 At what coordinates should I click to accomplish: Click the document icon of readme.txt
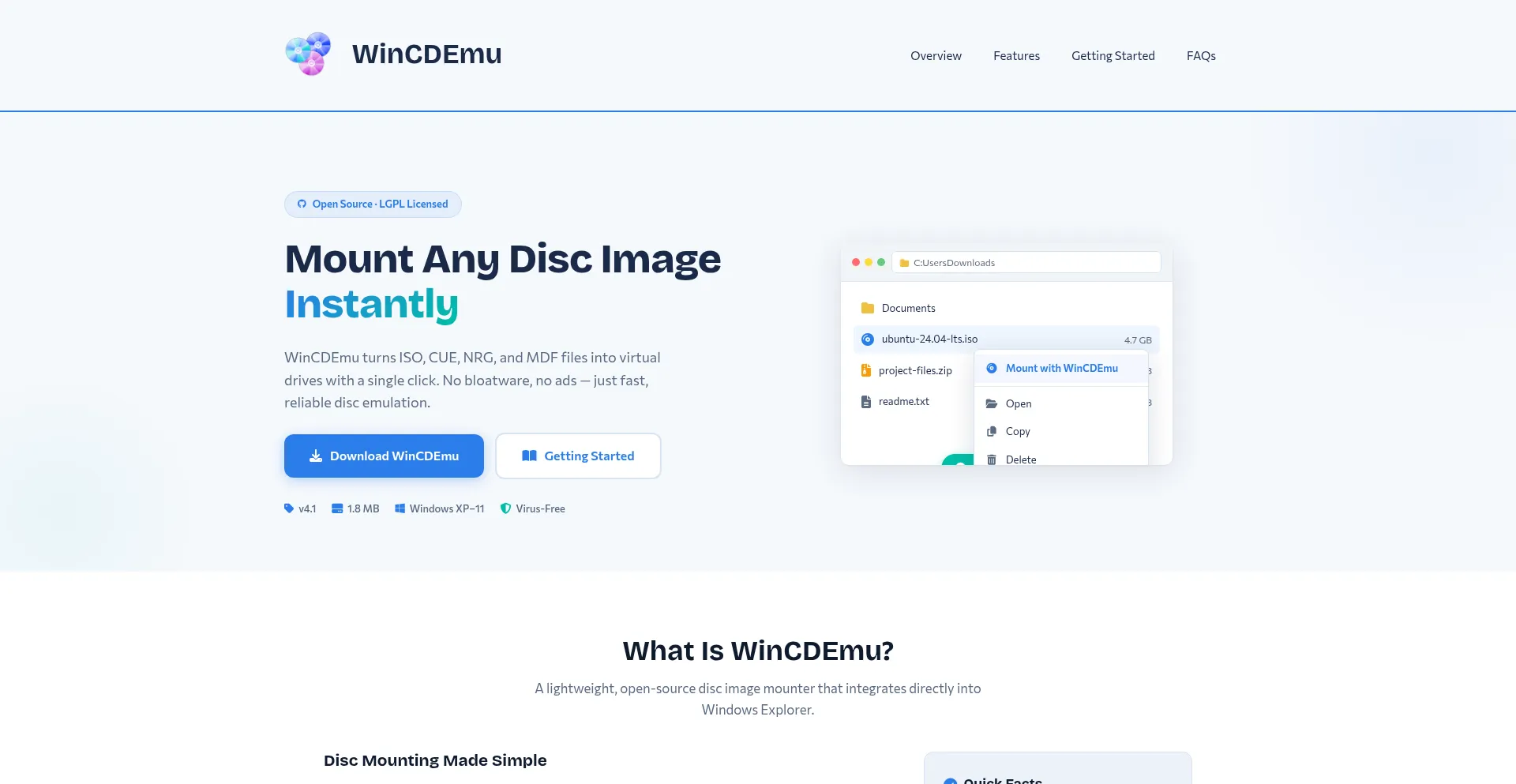866,402
